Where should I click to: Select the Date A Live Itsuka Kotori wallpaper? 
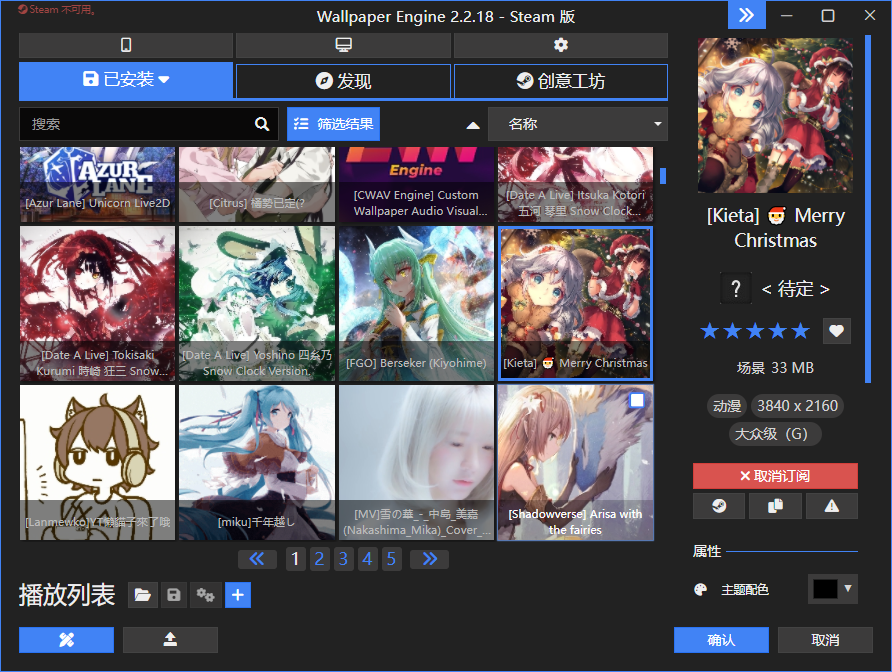coord(575,184)
